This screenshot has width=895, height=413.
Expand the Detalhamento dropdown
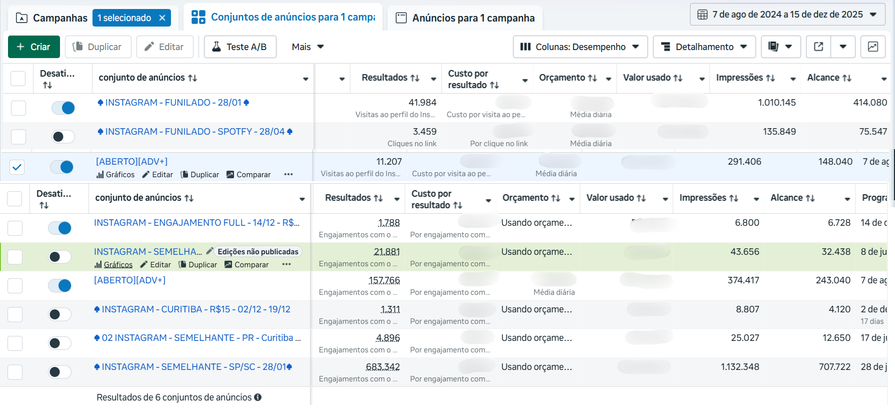click(704, 47)
